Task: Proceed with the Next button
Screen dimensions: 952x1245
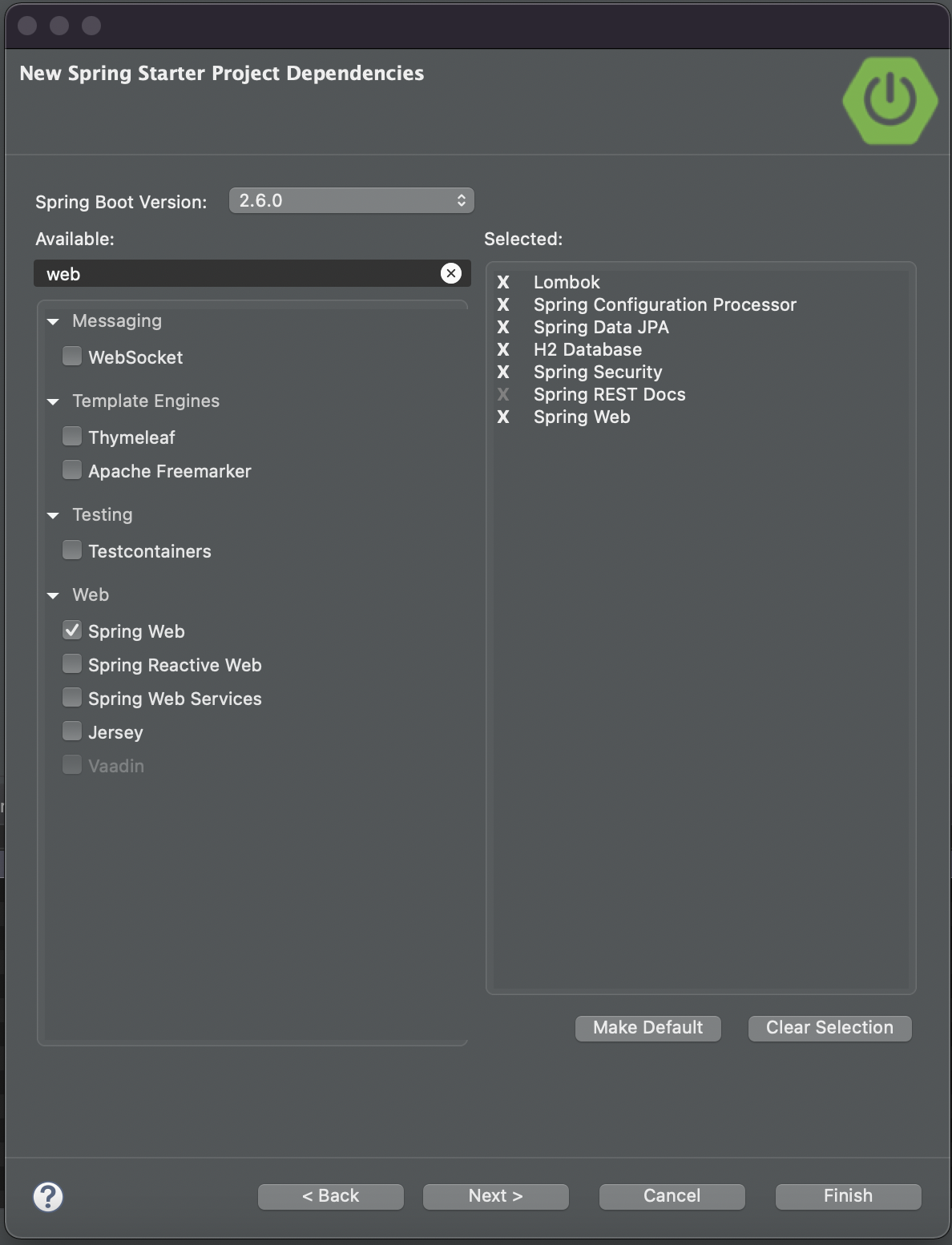Action: coord(496,1196)
